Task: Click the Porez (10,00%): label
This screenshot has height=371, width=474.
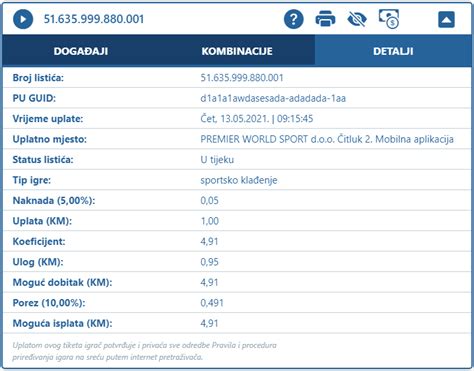Action: tap(49, 303)
